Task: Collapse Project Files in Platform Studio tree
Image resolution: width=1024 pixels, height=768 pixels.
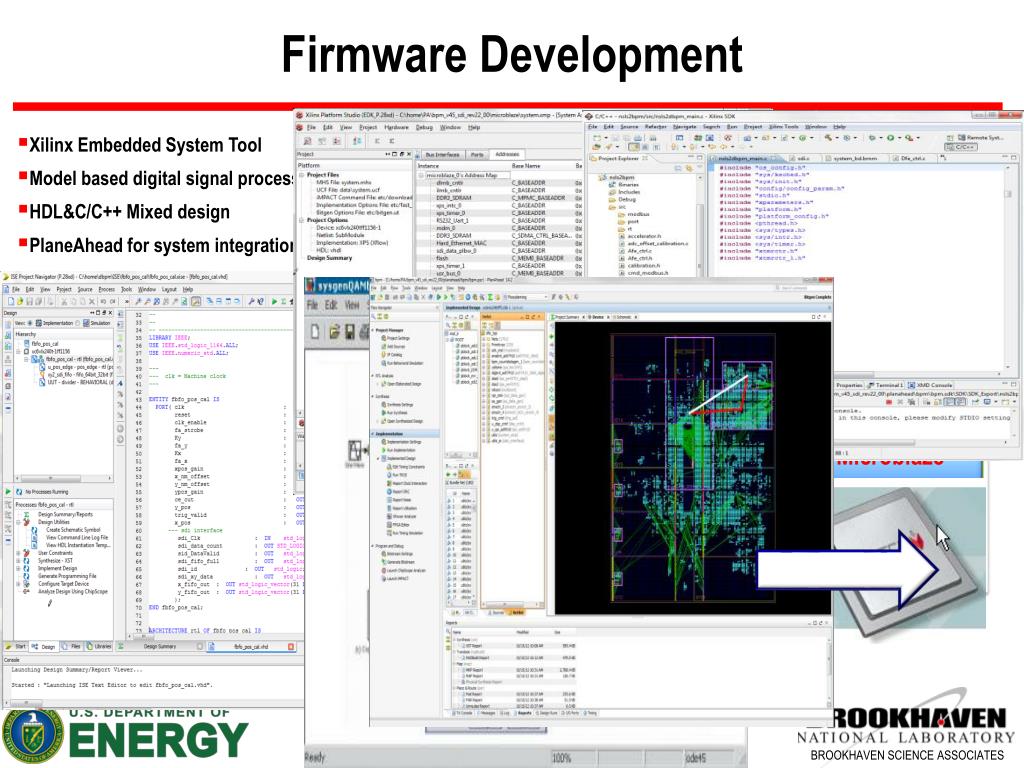Action: click(302, 175)
